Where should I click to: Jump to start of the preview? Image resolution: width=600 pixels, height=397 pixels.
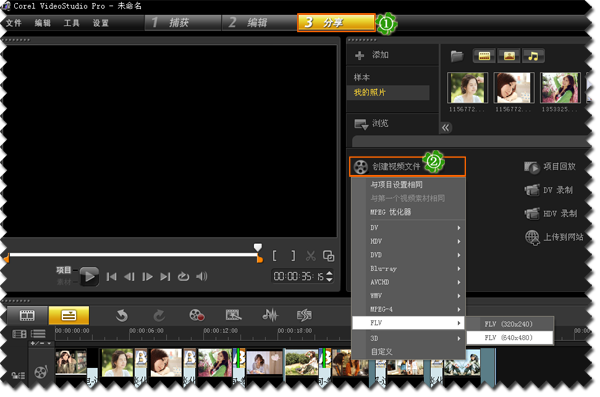tap(111, 276)
